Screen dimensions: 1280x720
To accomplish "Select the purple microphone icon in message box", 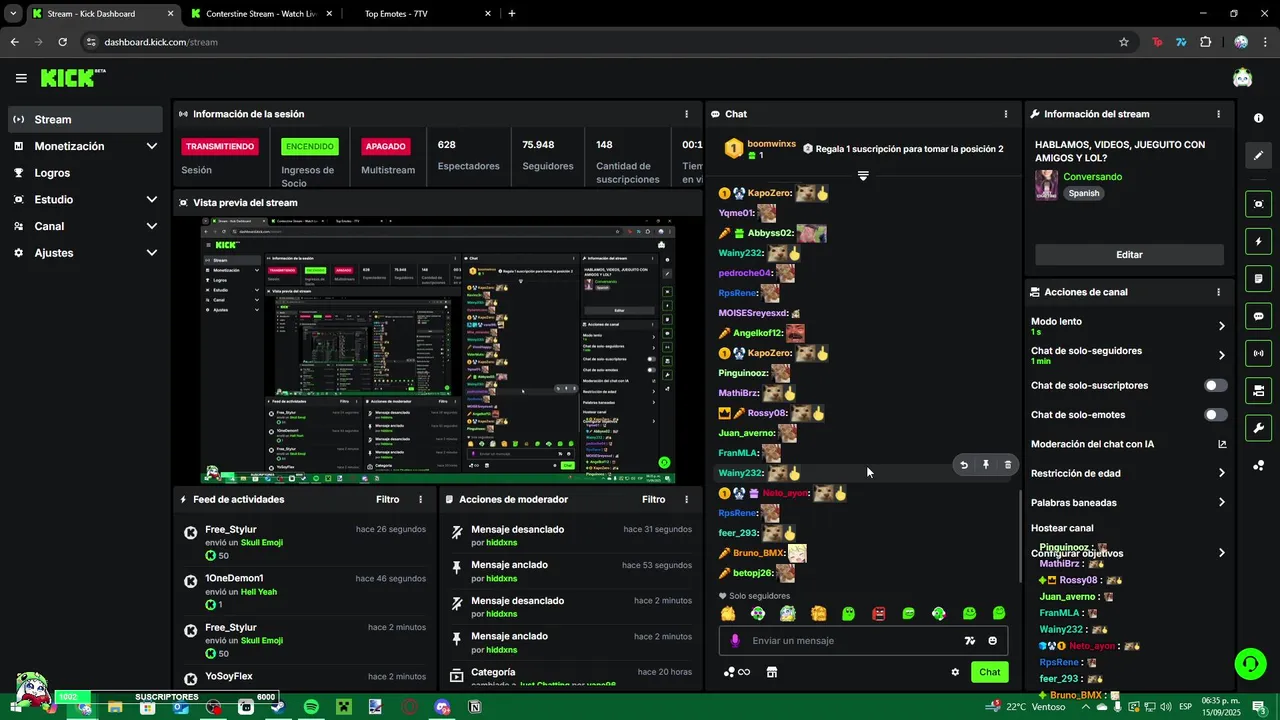I will pyautogui.click(x=735, y=641).
